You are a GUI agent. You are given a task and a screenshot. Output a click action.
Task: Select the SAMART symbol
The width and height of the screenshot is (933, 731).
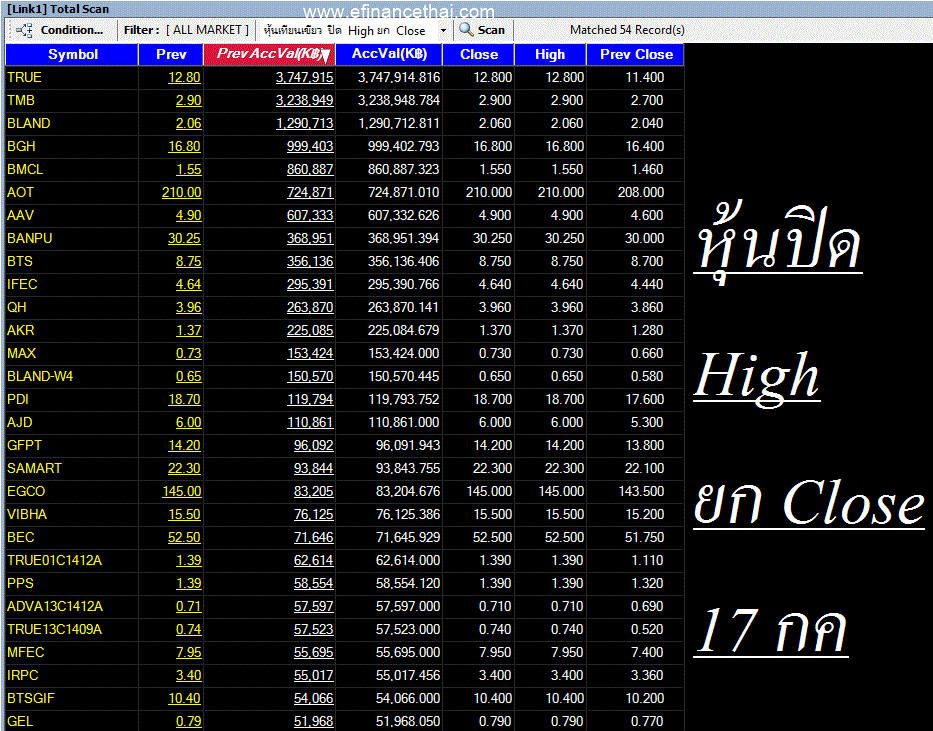click(x=35, y=469)
